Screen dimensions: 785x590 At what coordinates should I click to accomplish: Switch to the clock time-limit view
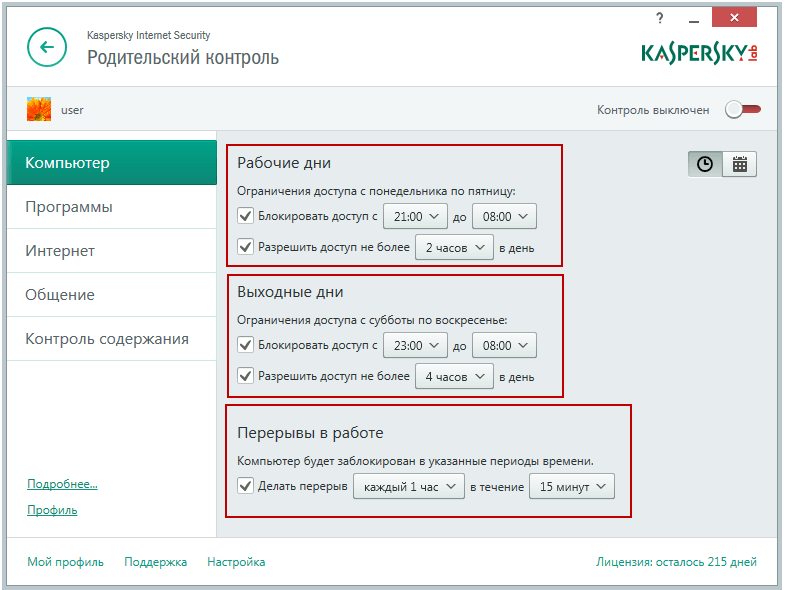(705, 164)
